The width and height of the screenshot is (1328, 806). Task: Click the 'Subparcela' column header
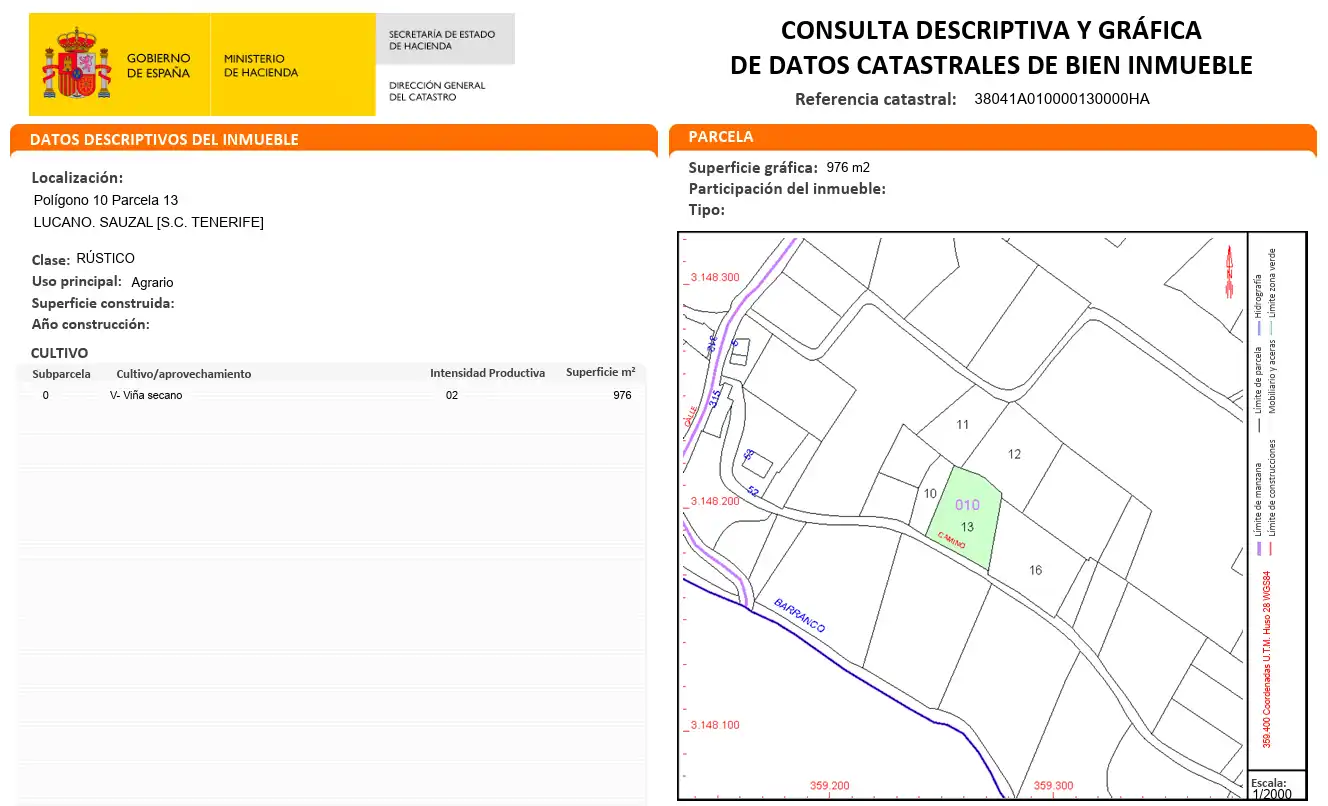click(62, 373)
